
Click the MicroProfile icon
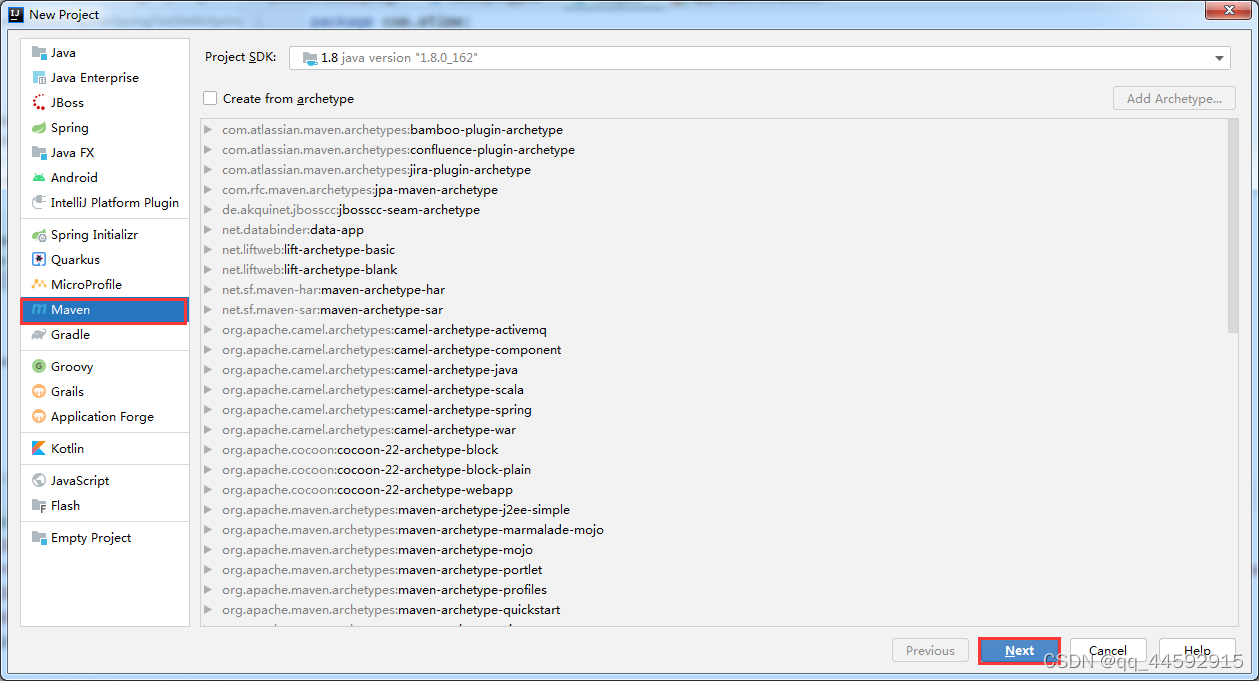(39, 285)
